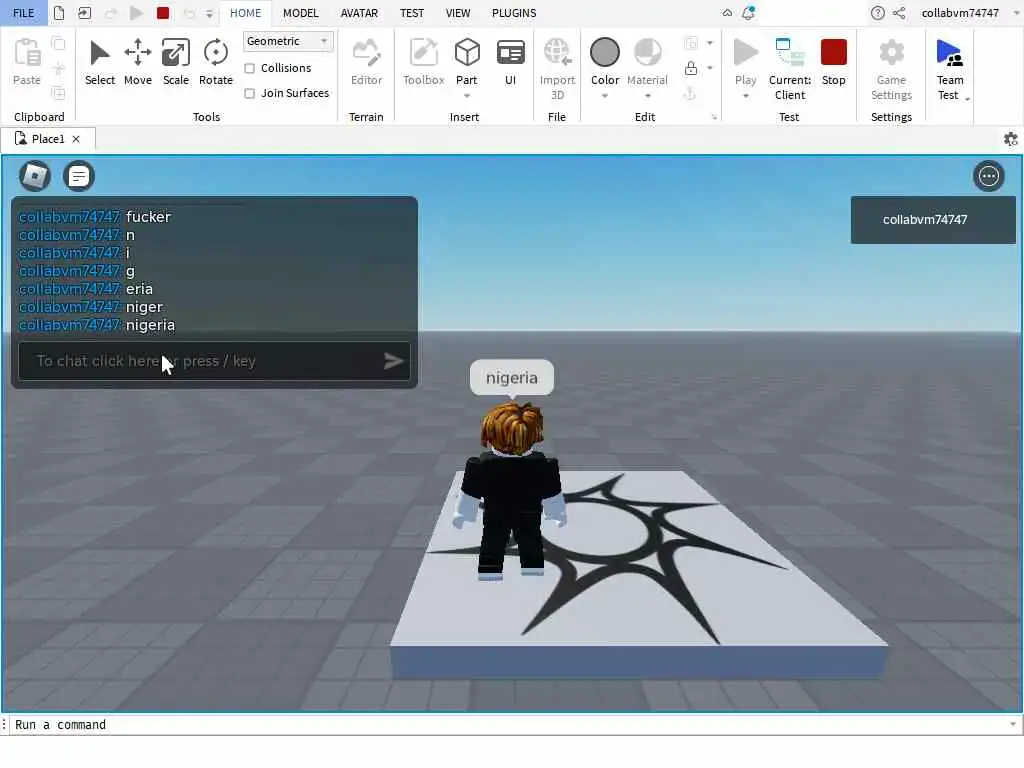Viewport: 1024px width, 768px height.
Task: Click the Edit group expand launcher
Action: (x=714, y=118)
